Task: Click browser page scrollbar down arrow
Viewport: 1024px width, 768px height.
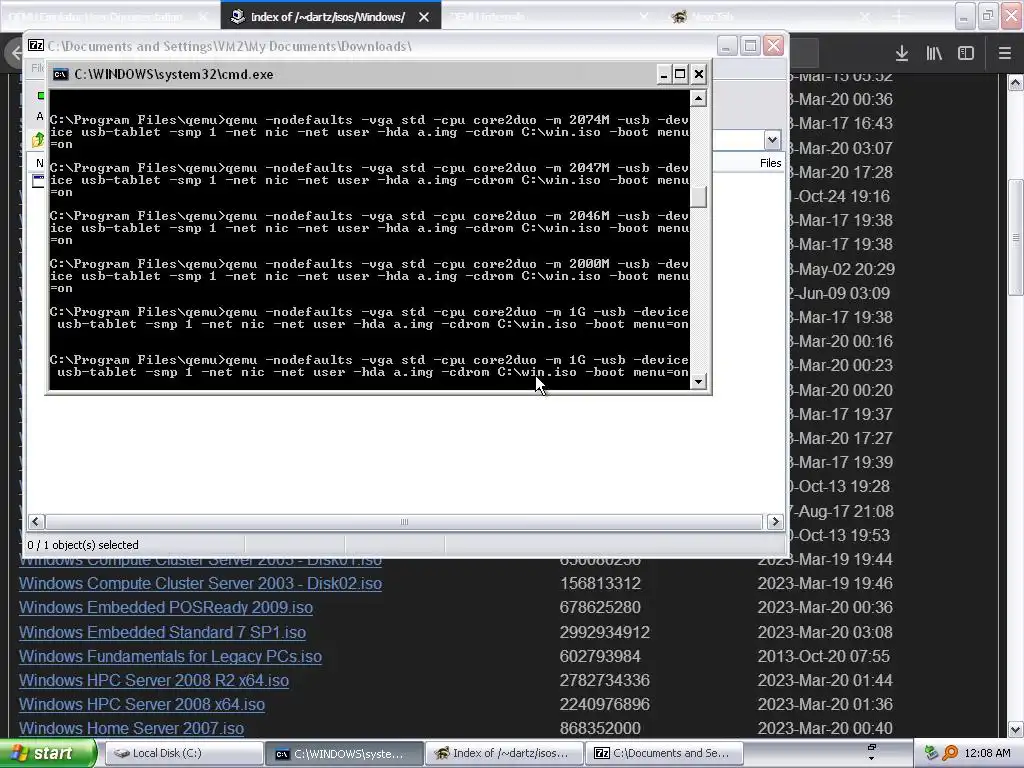Action: tap(1016, 729)
